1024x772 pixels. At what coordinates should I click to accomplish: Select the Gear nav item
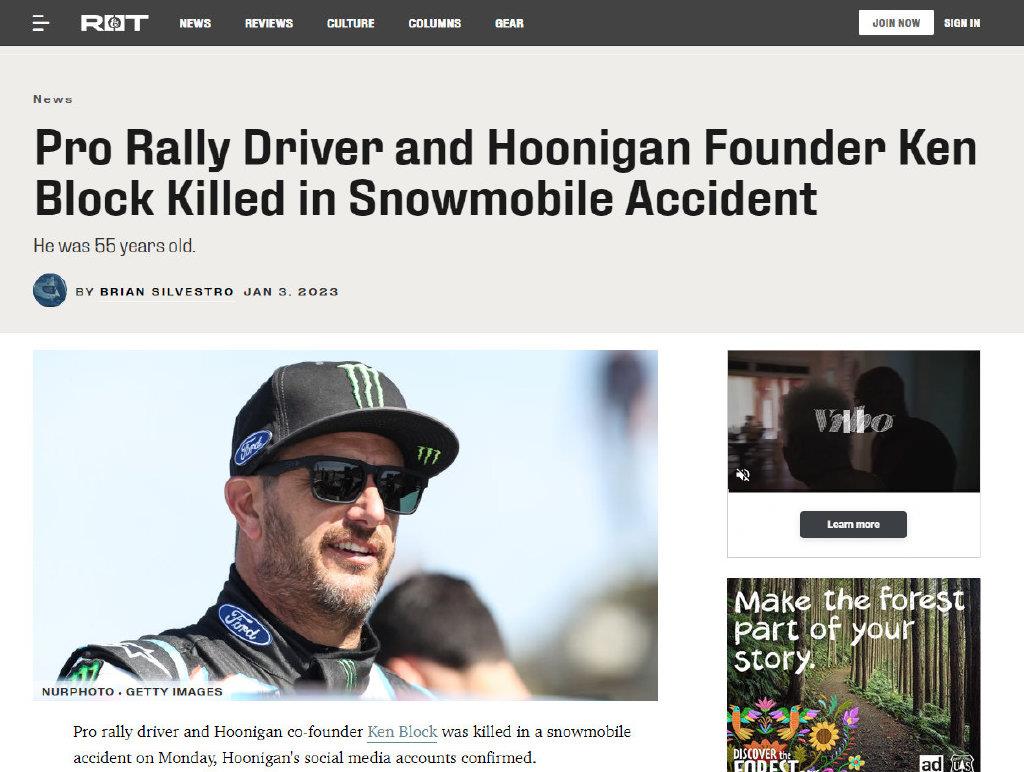click(x=509, y=24)
